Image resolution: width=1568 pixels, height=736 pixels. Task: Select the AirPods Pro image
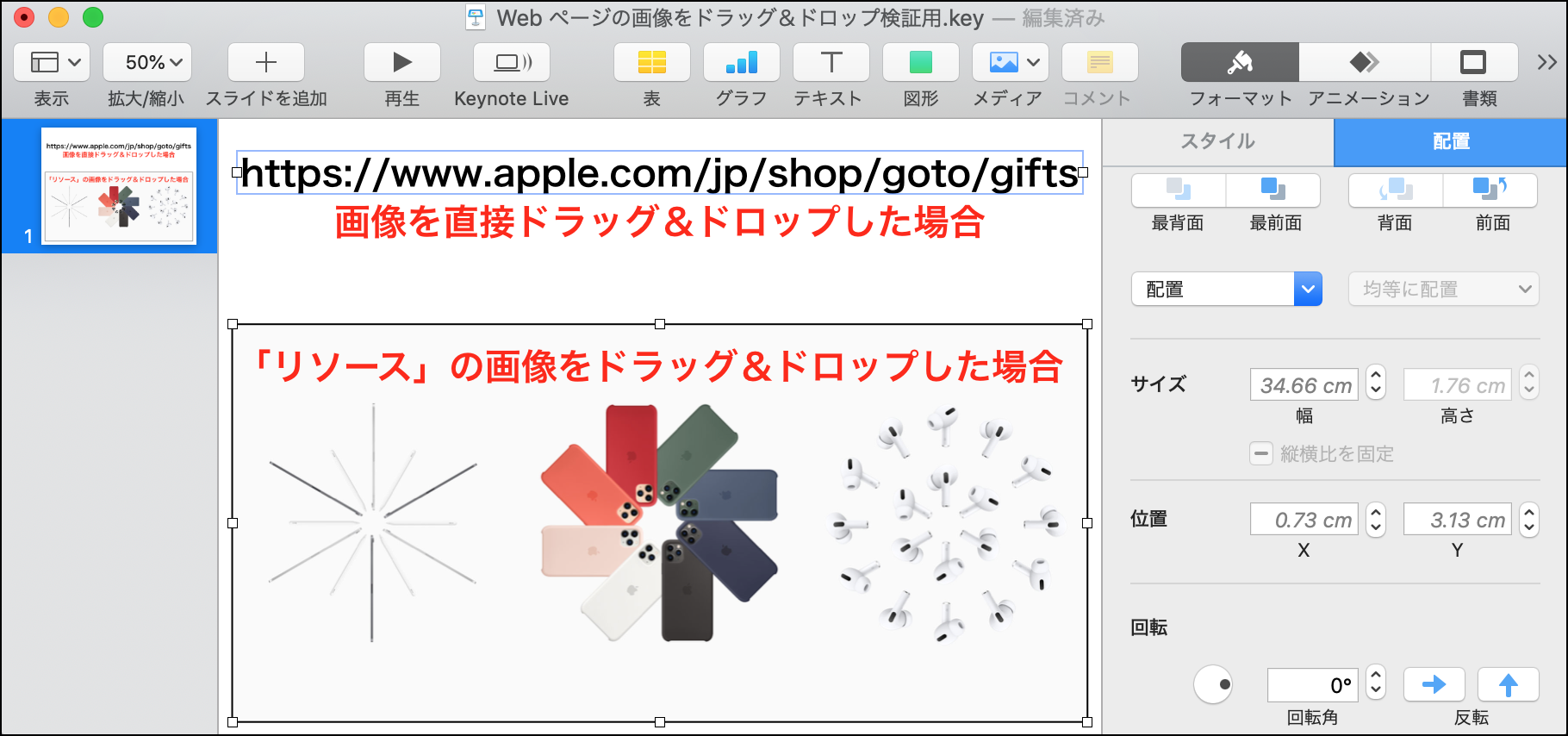tap(946, 523)
